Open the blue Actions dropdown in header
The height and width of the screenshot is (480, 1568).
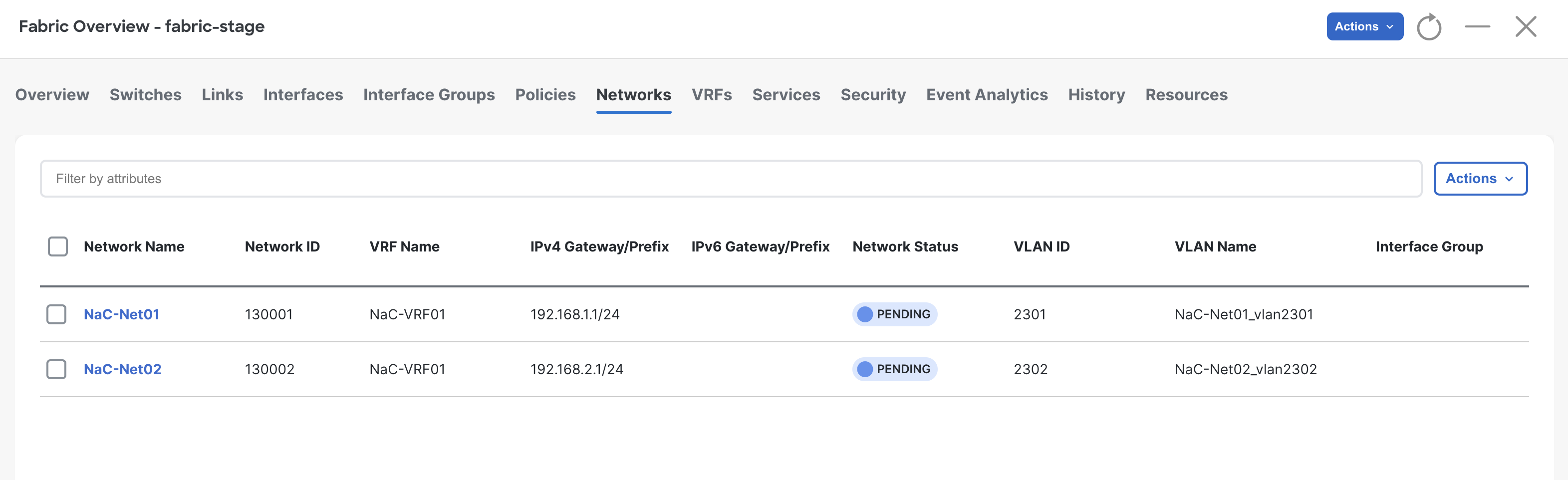[x=1365, y=26]
